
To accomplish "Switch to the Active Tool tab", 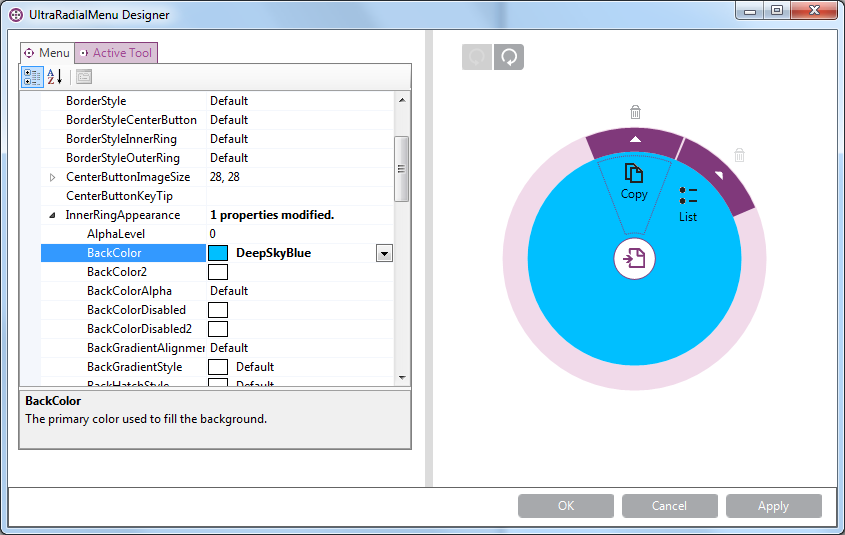I will (x=117, y=53).
